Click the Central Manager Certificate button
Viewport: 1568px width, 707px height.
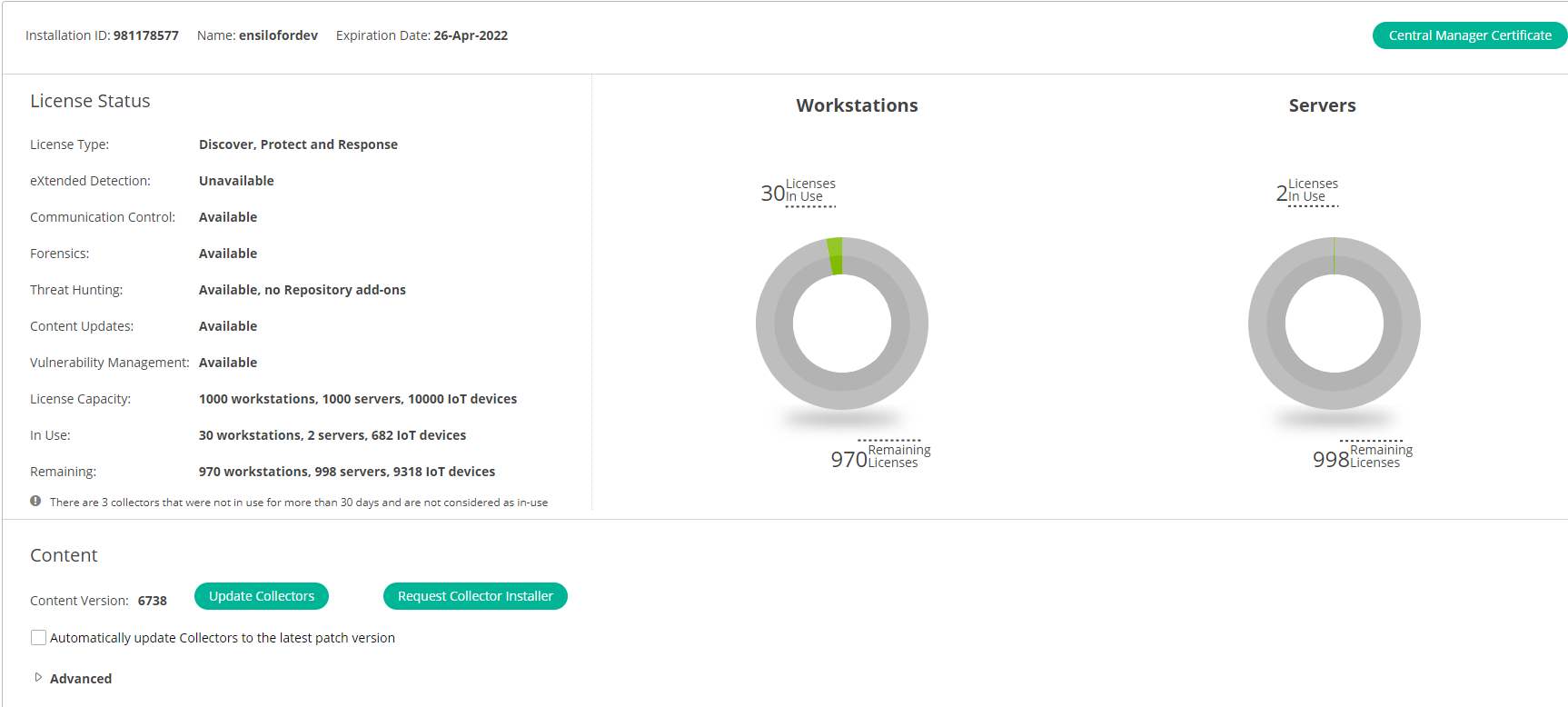pos(1469,35)
